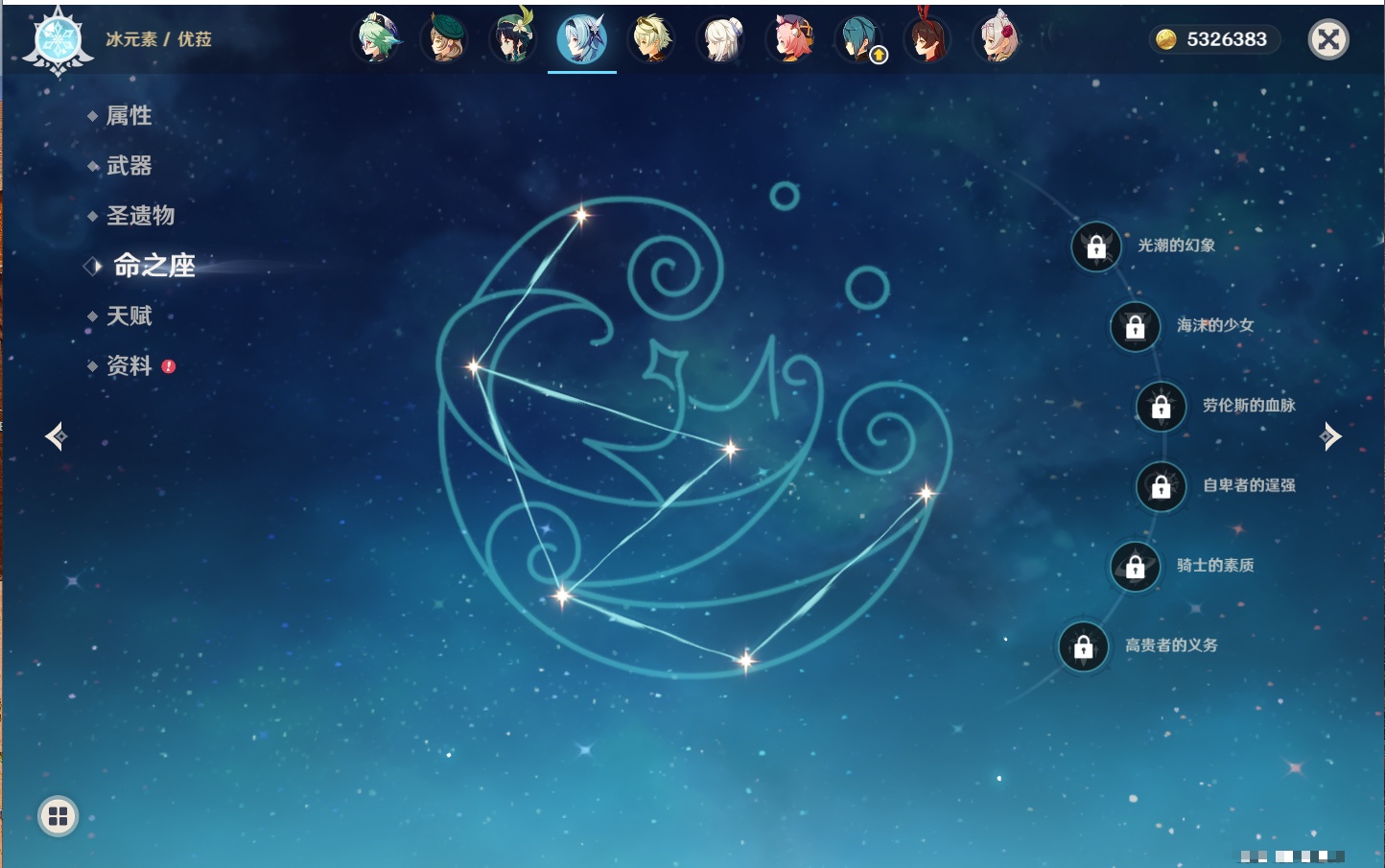Click the Cryo element snowflake emblem
The image size is (1385, 868).
[59, 41]
